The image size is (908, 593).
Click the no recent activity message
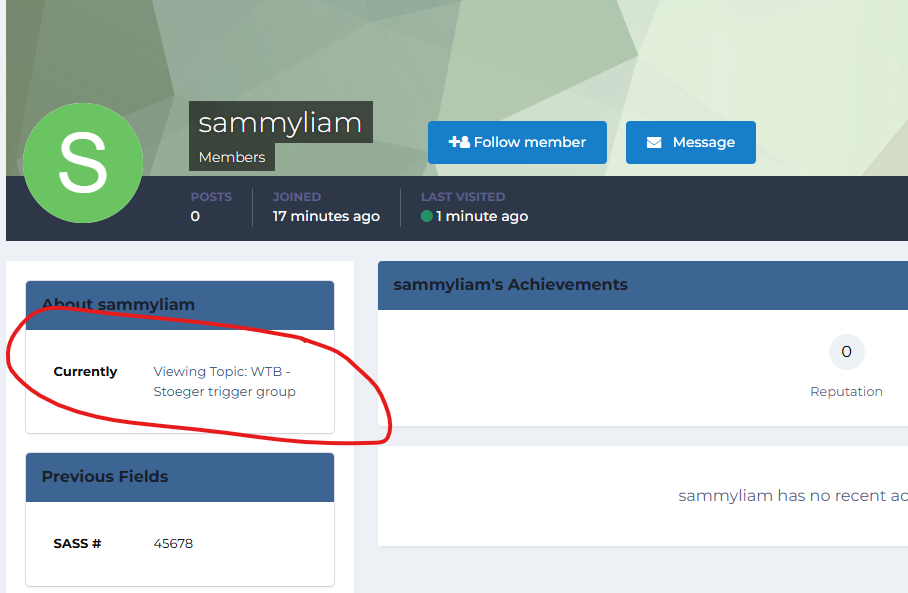tap(792, 496)
